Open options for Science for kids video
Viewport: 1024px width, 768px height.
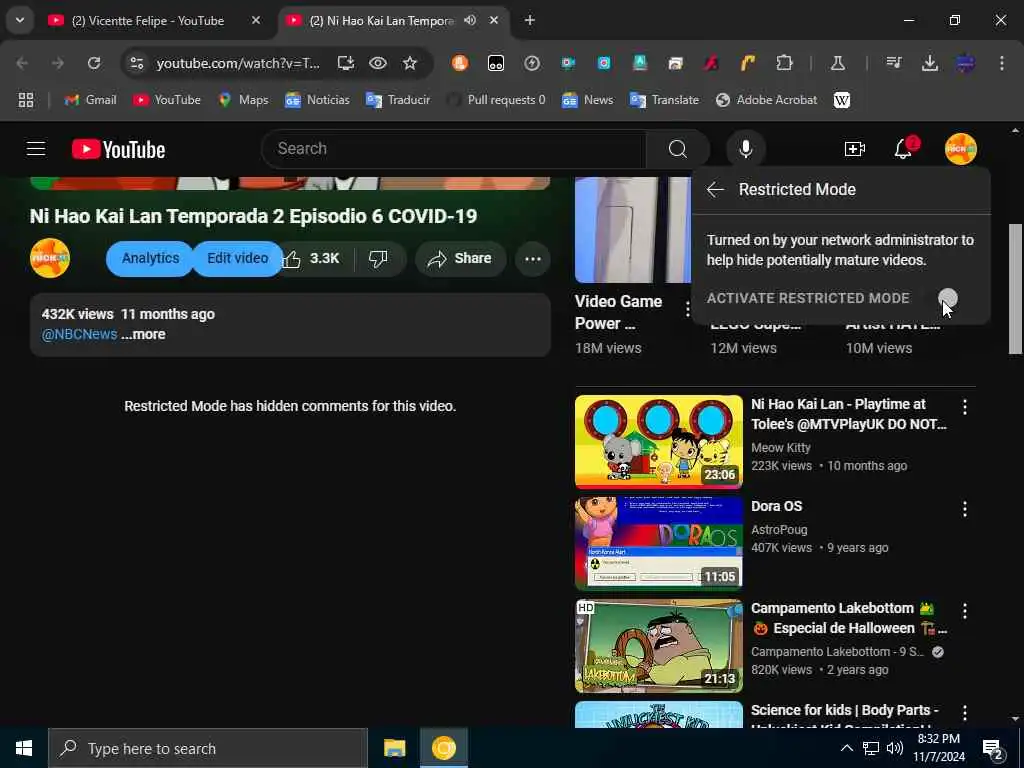[965, 713]
